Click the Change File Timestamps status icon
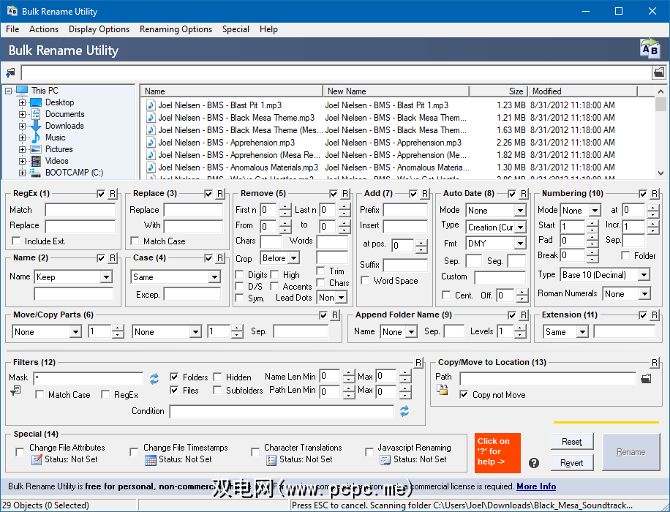This screenshot has height=512, width=670. click(151, 460)
